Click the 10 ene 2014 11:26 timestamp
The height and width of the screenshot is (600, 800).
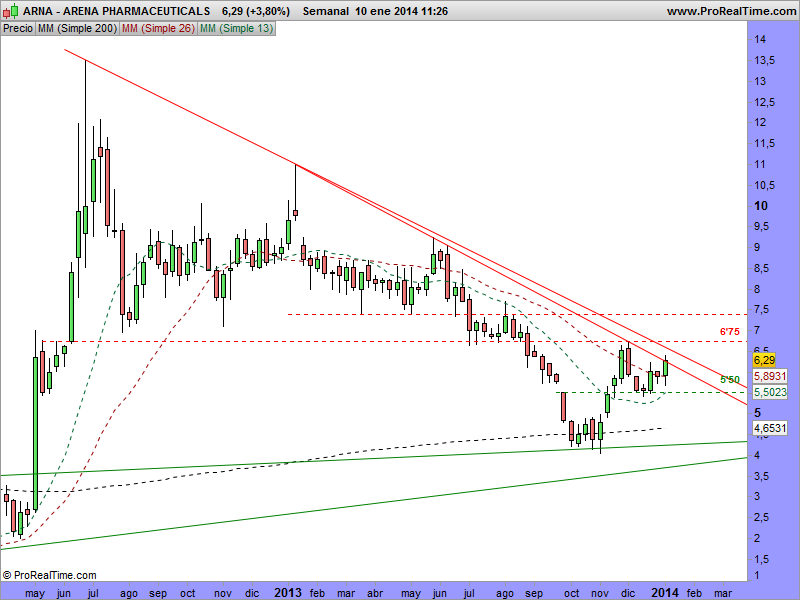(402, 11)
